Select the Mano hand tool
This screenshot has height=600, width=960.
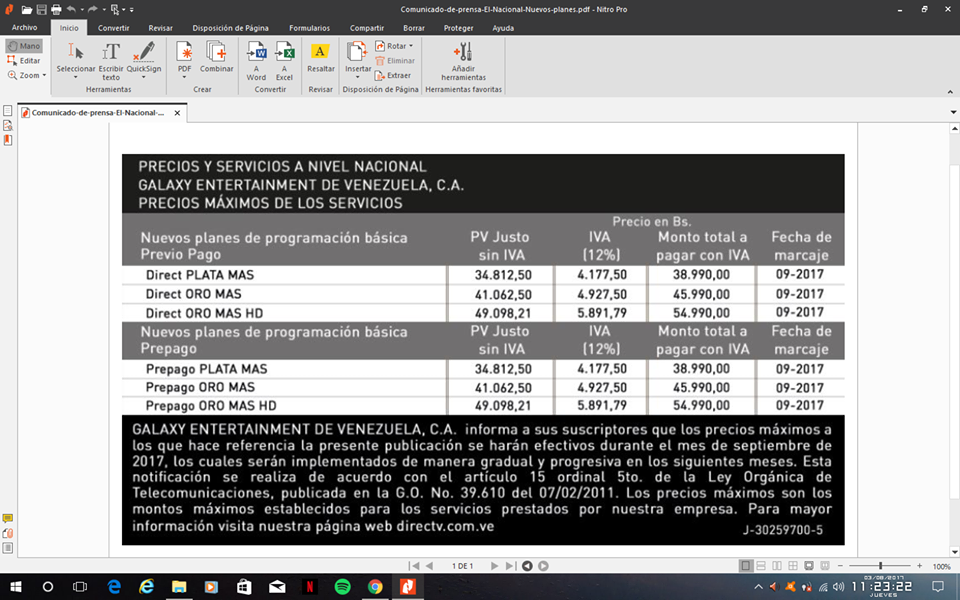coord(24,46)
